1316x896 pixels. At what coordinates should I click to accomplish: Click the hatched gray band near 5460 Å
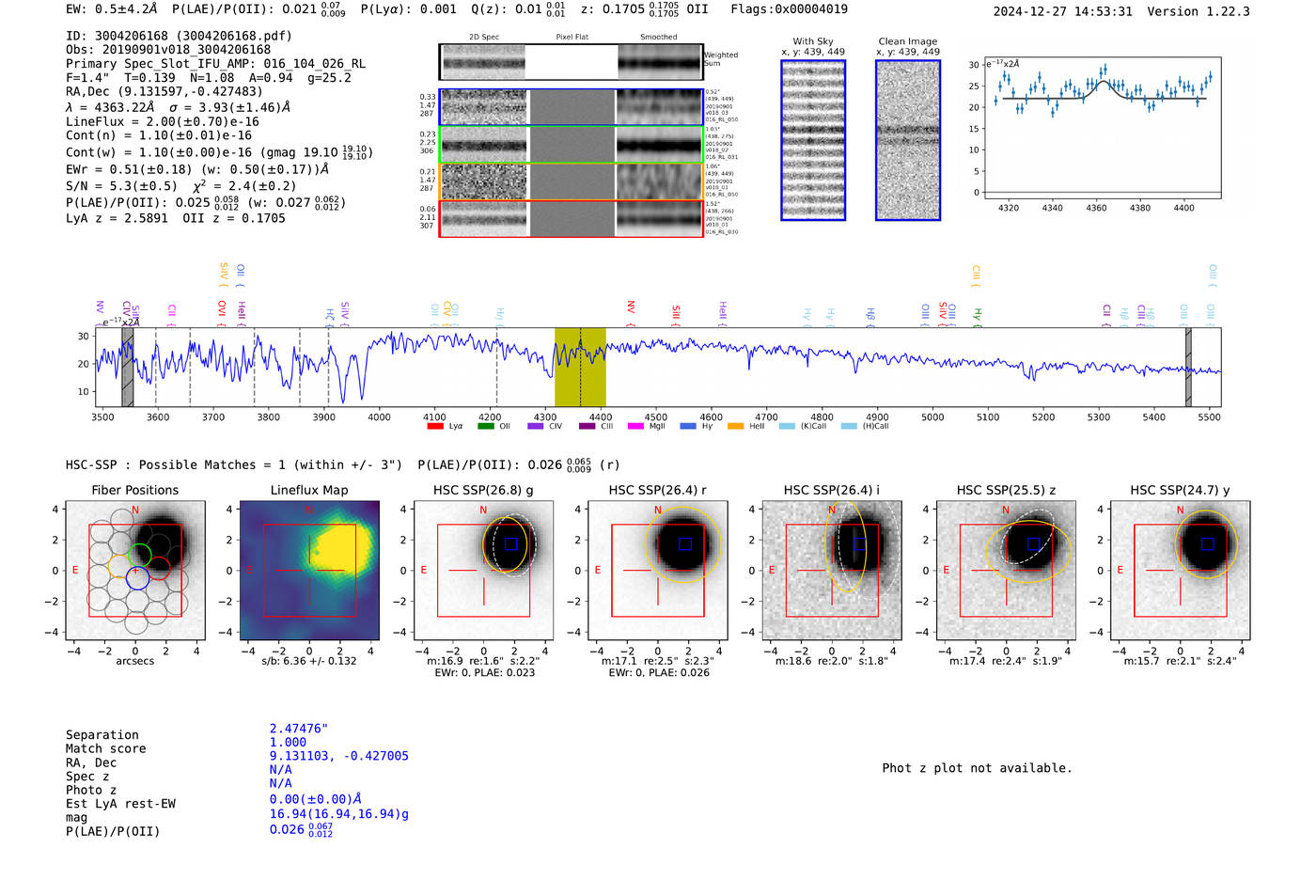pyautogui.click(x=1188, y=367)
